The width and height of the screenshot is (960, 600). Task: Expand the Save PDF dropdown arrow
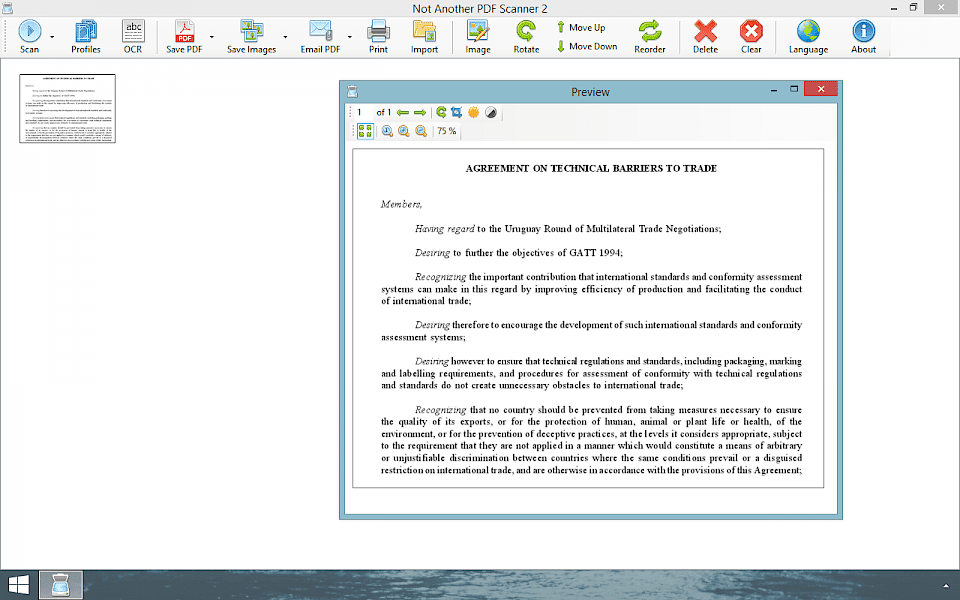[212, 37]
